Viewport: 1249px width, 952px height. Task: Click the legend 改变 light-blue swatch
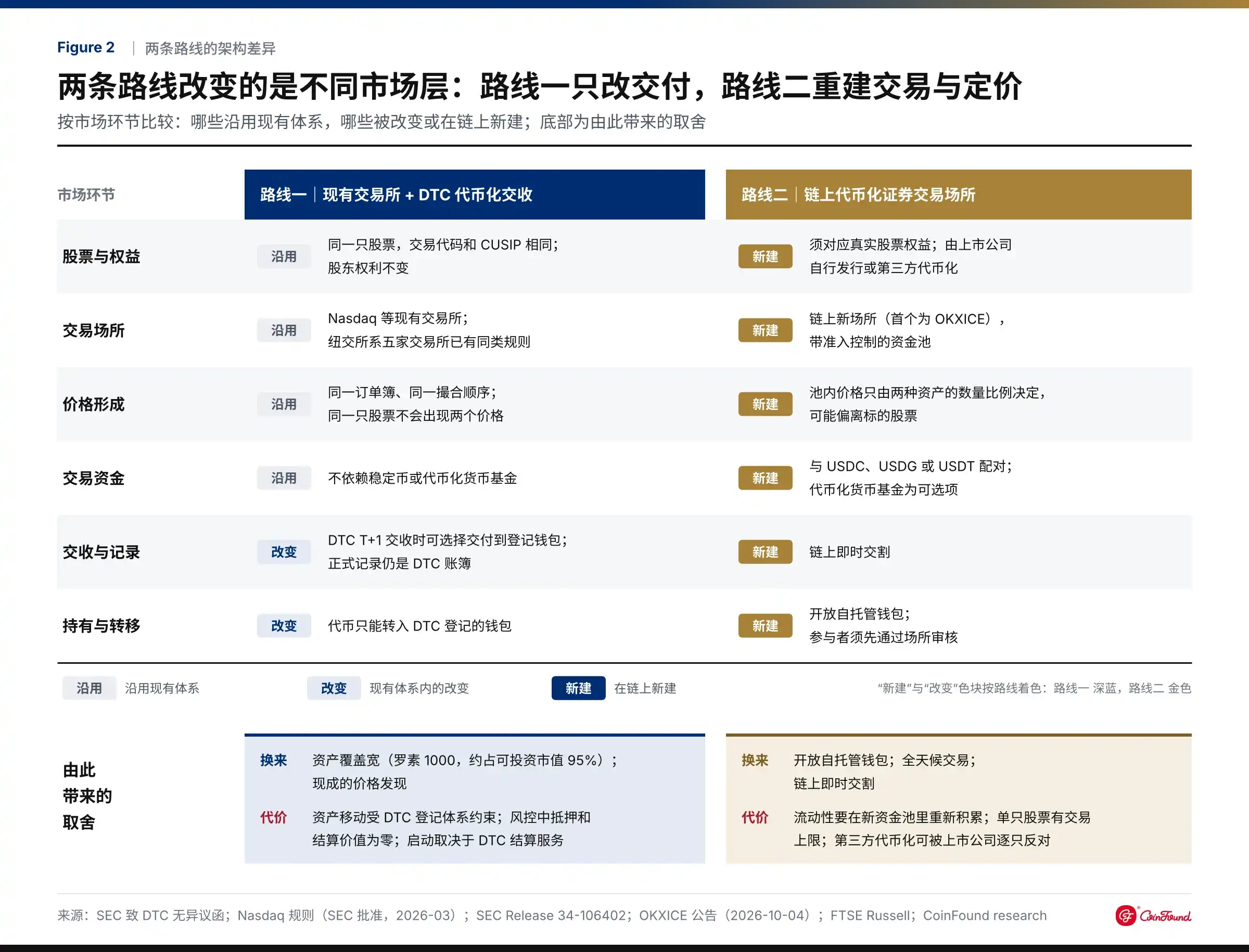tap(334, 688)
